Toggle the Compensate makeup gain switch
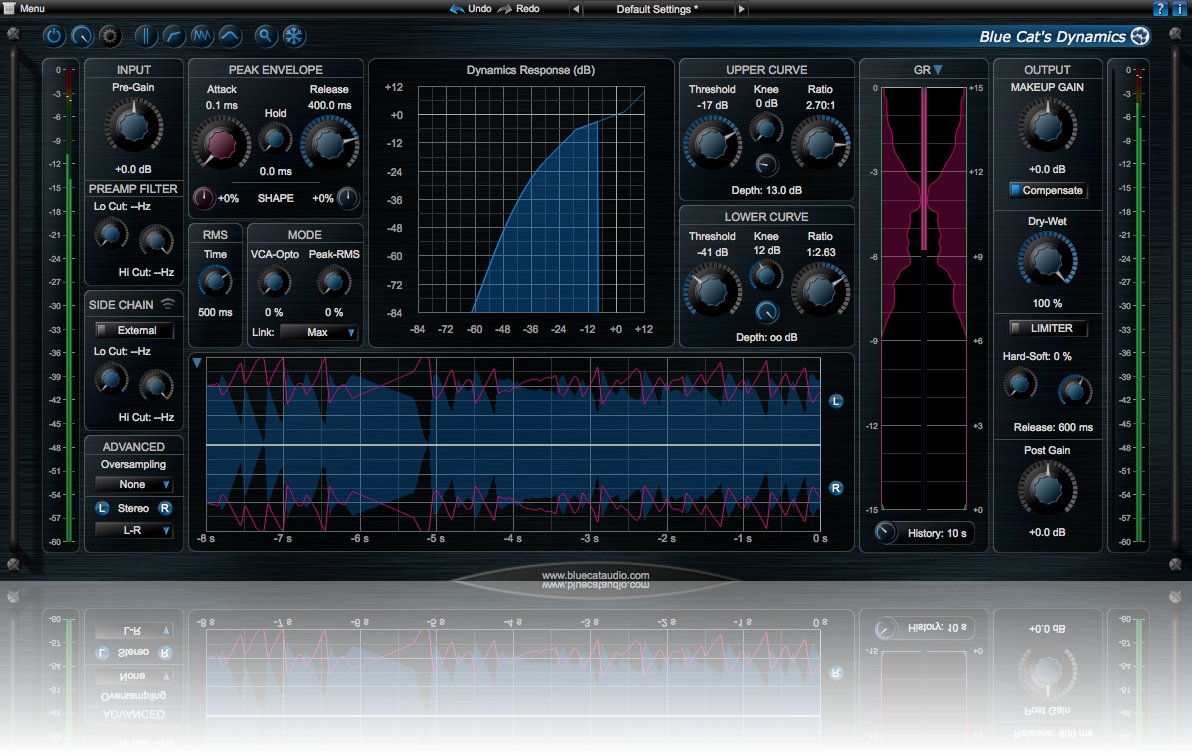Image resolution: width=1192 pixels, height=755 pixels. tap(1047, 190)
